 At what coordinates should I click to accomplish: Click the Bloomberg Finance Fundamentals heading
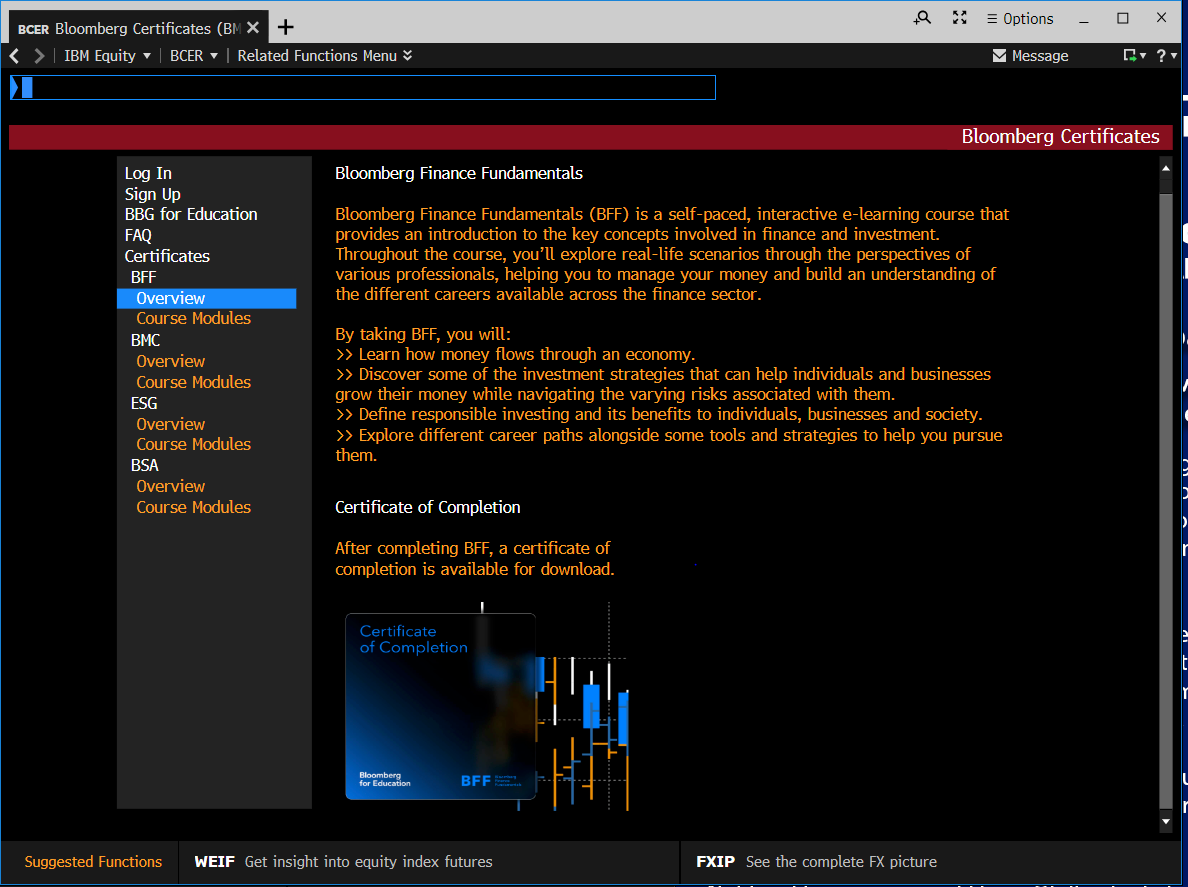(458, 173)
